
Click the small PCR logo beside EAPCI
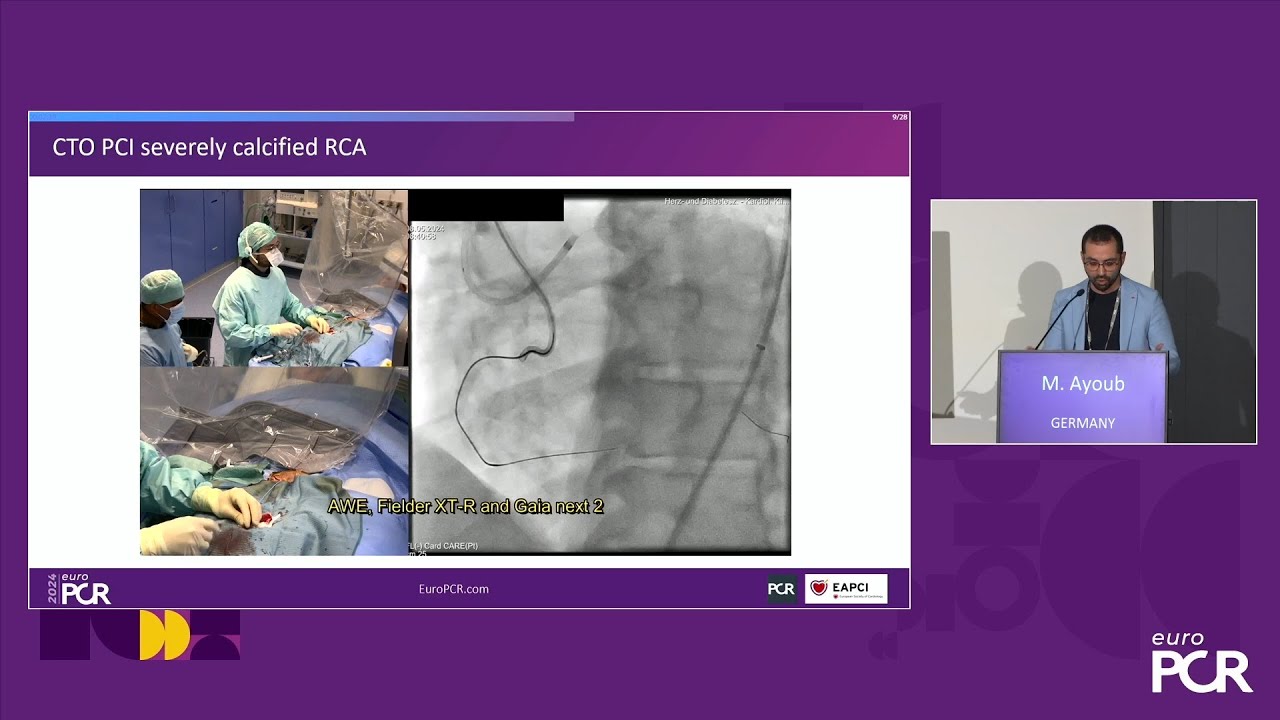[781, 589]
